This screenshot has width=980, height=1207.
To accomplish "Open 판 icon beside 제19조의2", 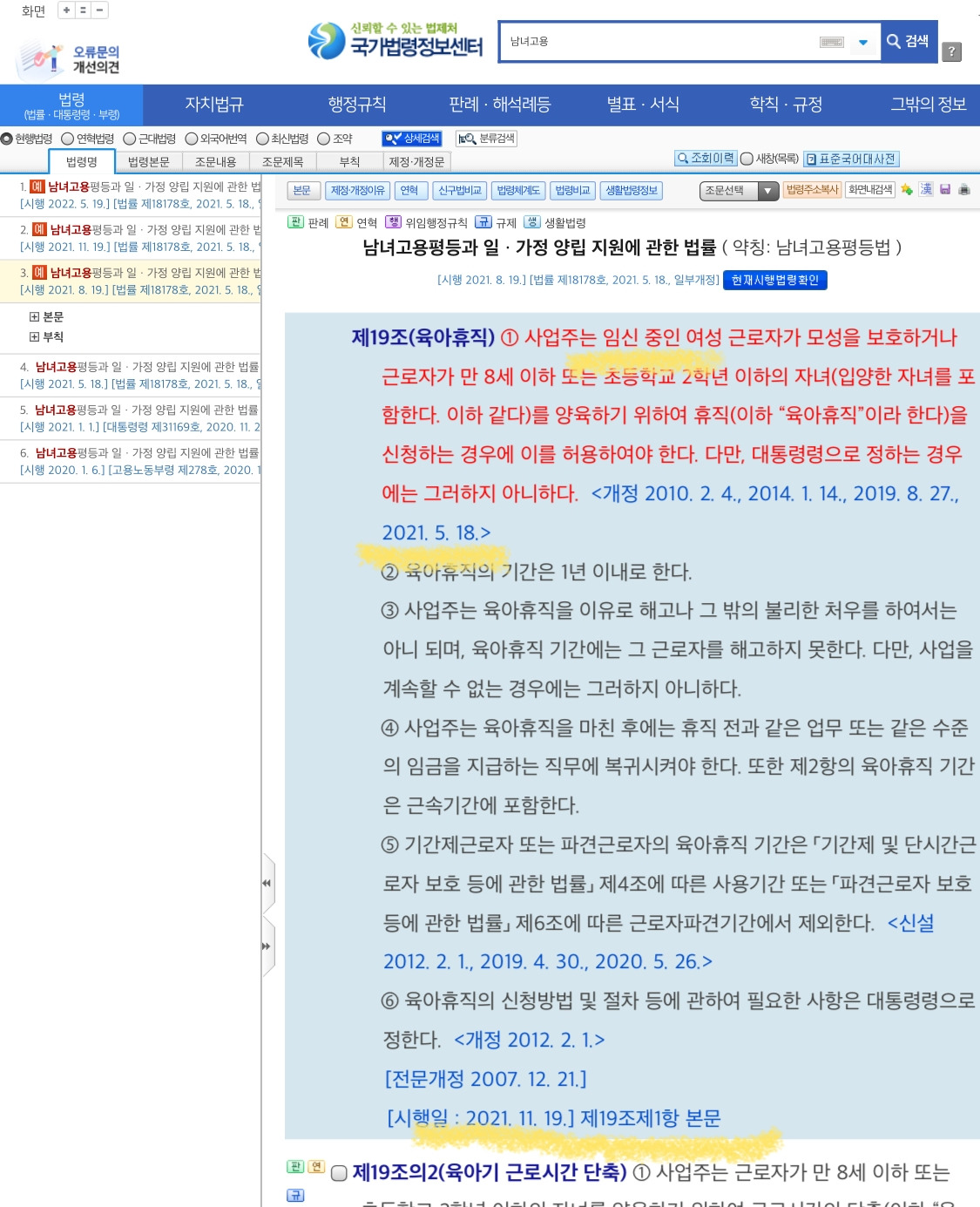I will tap(295, 1166).
